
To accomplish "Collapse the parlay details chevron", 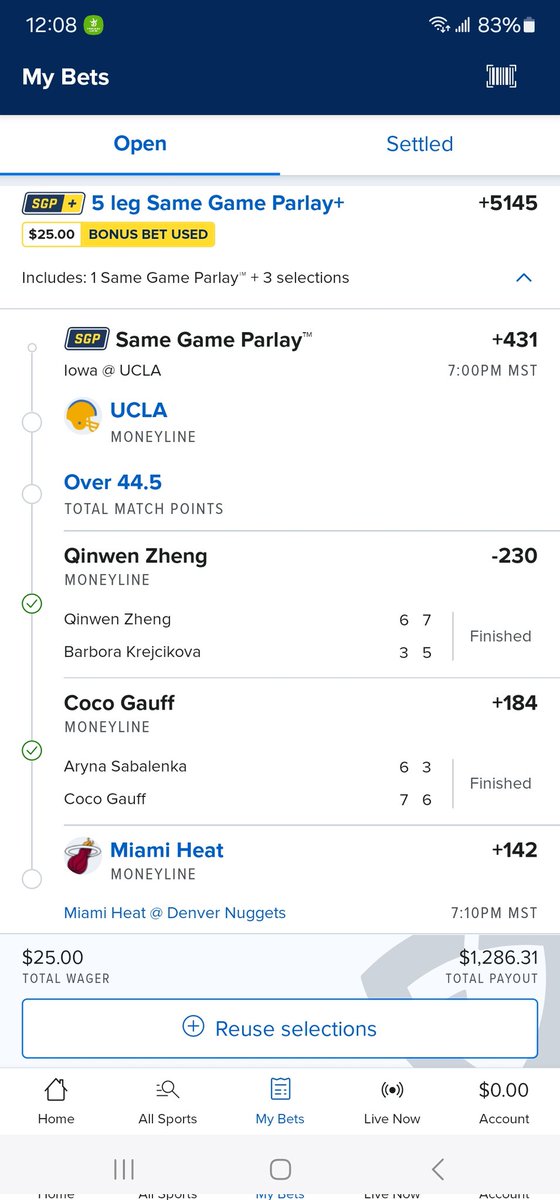I will (523, 278).
